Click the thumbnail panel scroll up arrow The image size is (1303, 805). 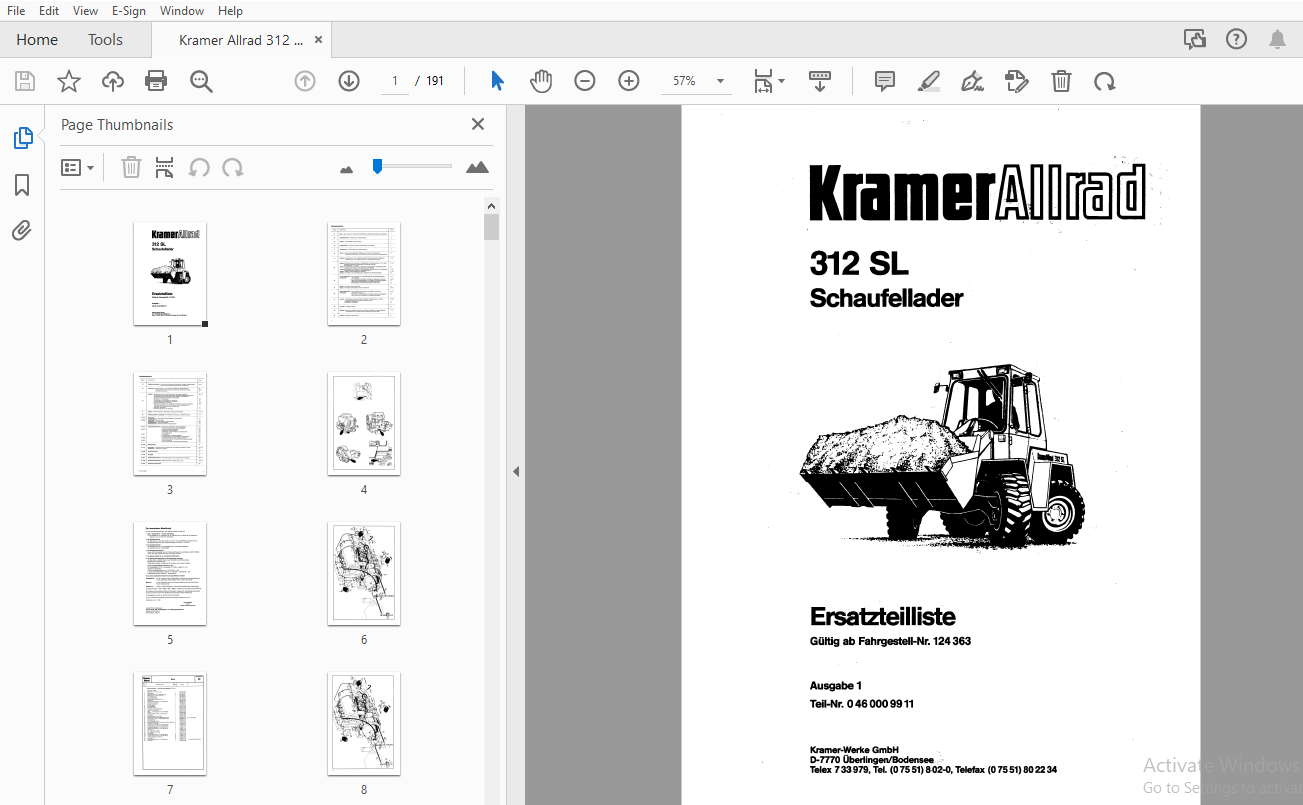(491, 206)
